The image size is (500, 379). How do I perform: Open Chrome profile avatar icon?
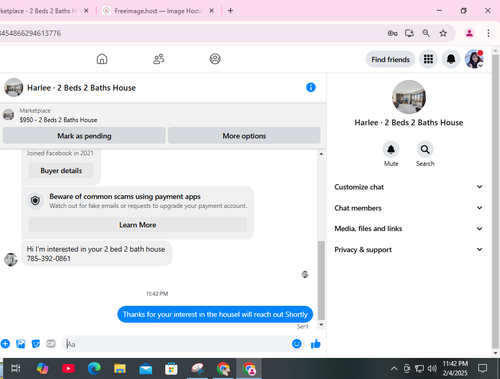coord(469,33)
